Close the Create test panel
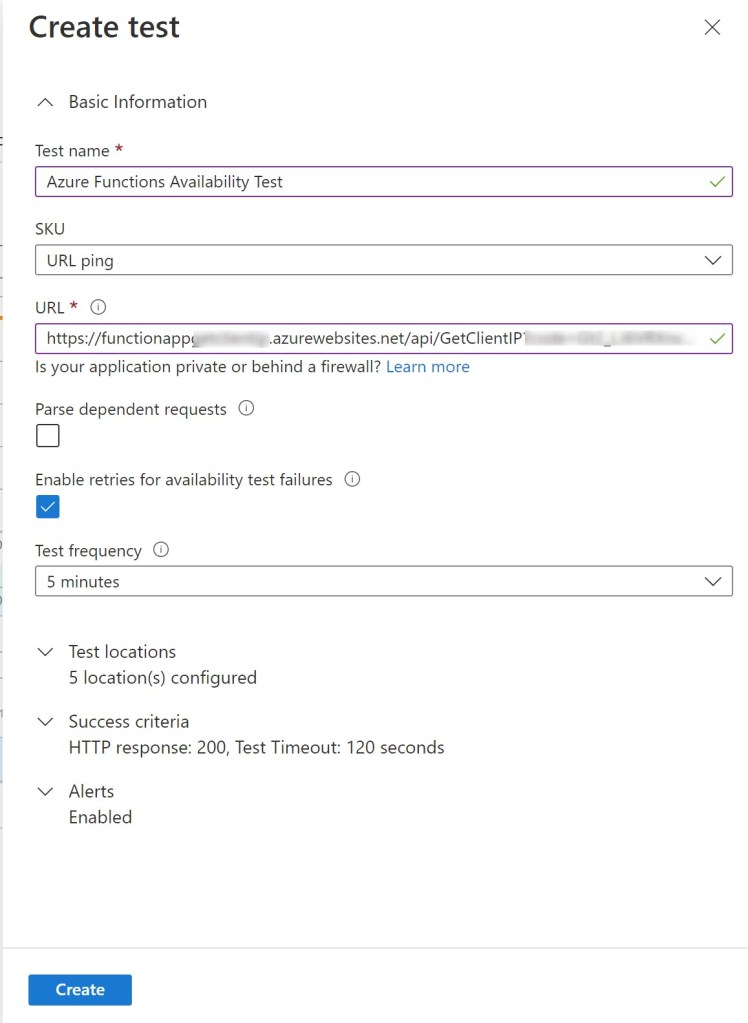This screenshot has height=1023, width=748. [x=712, y=28]
